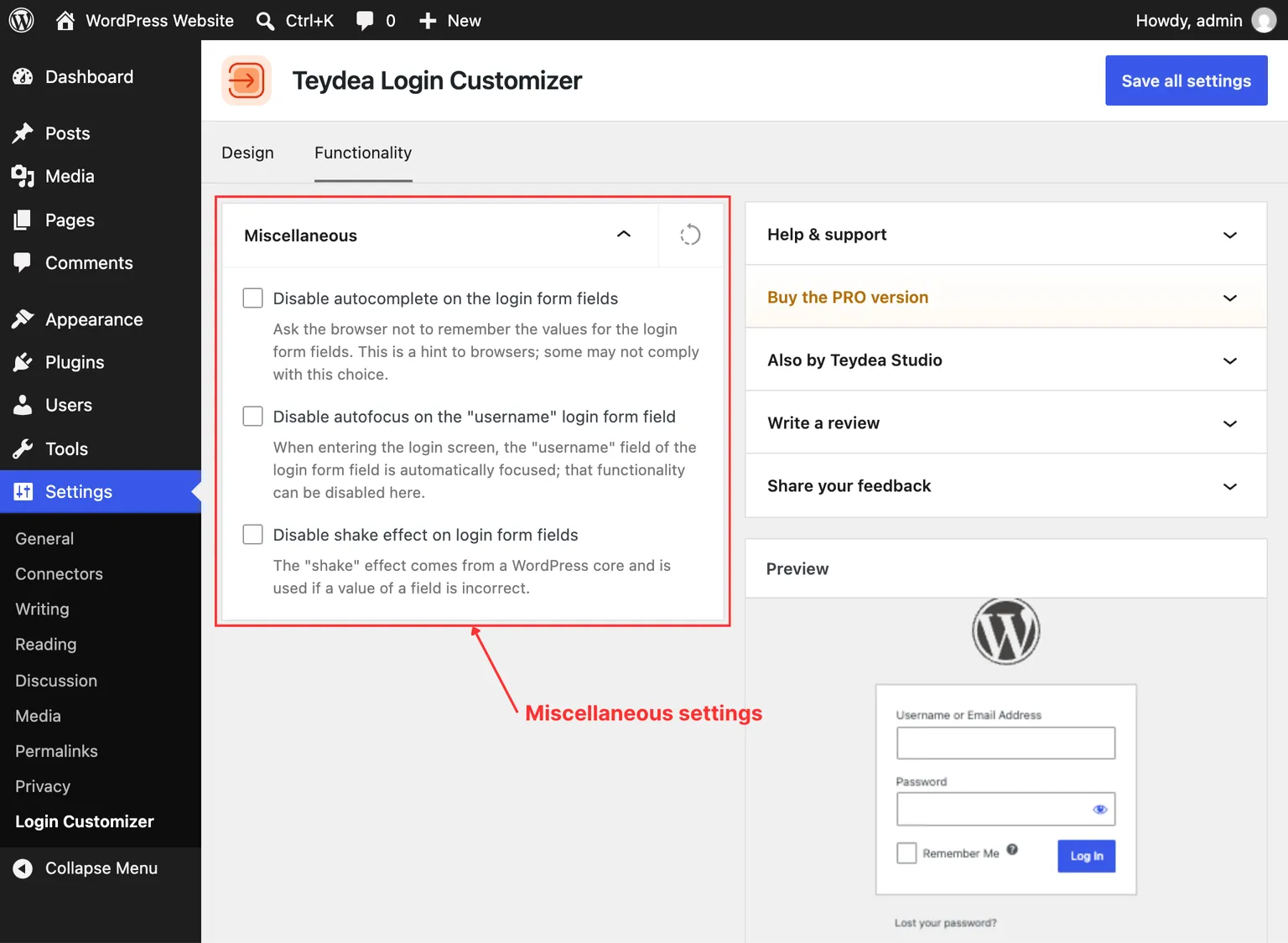Click the Remember Me help icon
The height and width of the screenshot is (943, 1288).
tap(1012, 849)
